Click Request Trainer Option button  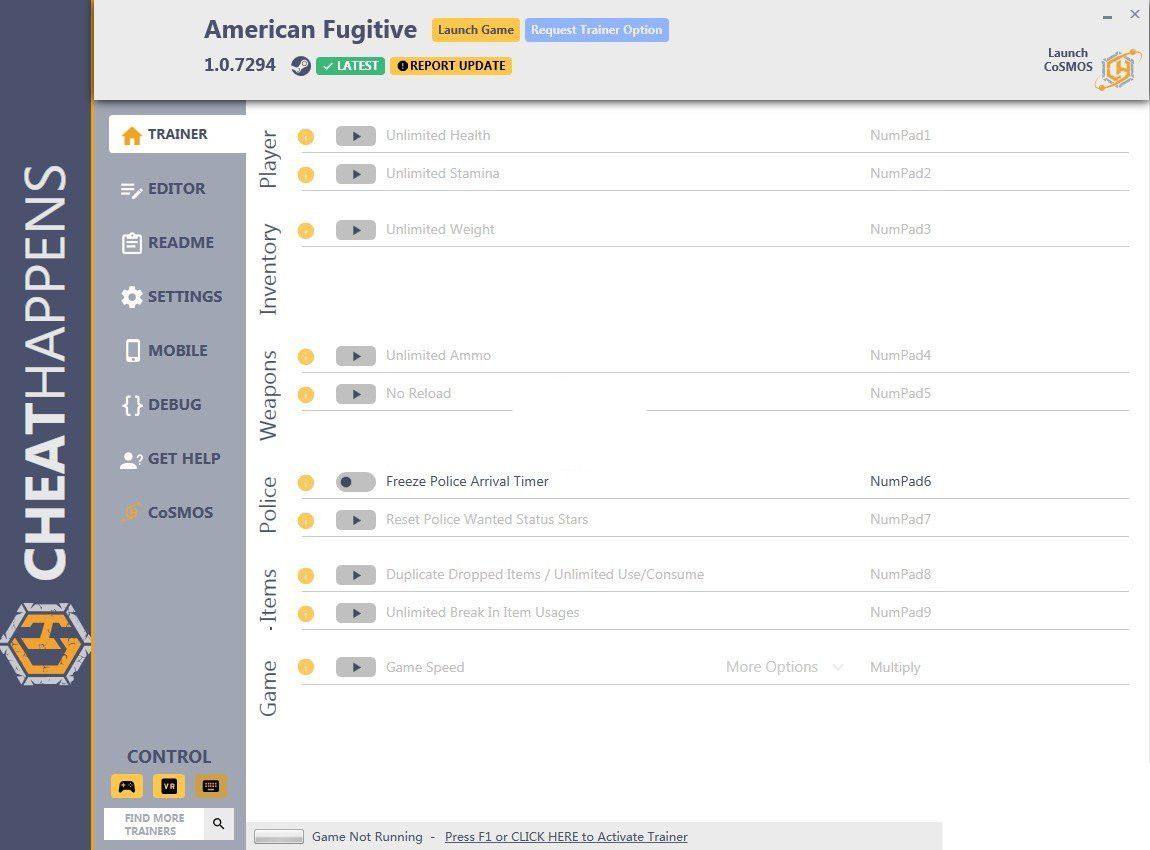(x=596, y=30)
